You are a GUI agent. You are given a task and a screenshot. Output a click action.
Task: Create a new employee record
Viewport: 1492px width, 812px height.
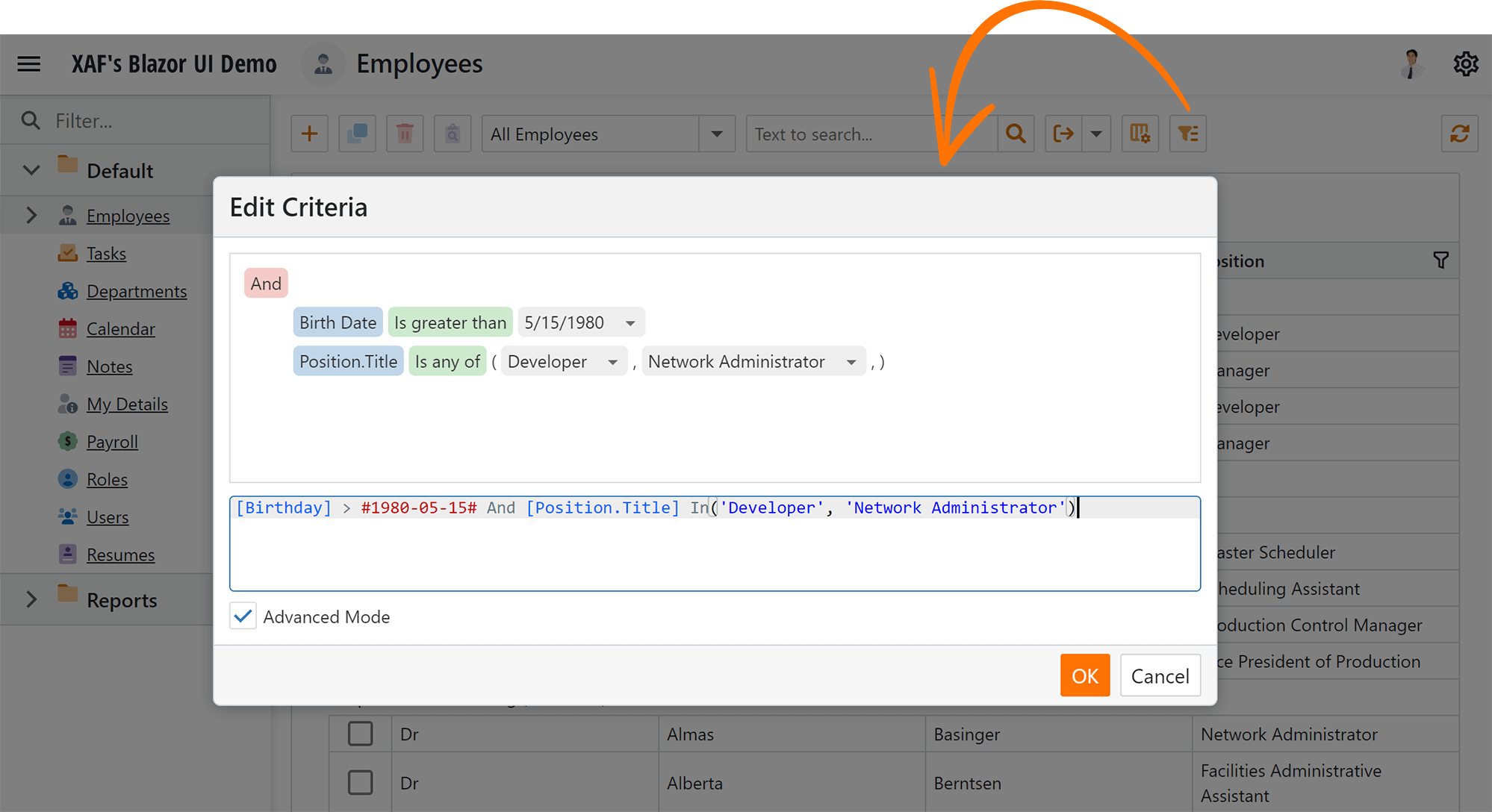(309, 134)
